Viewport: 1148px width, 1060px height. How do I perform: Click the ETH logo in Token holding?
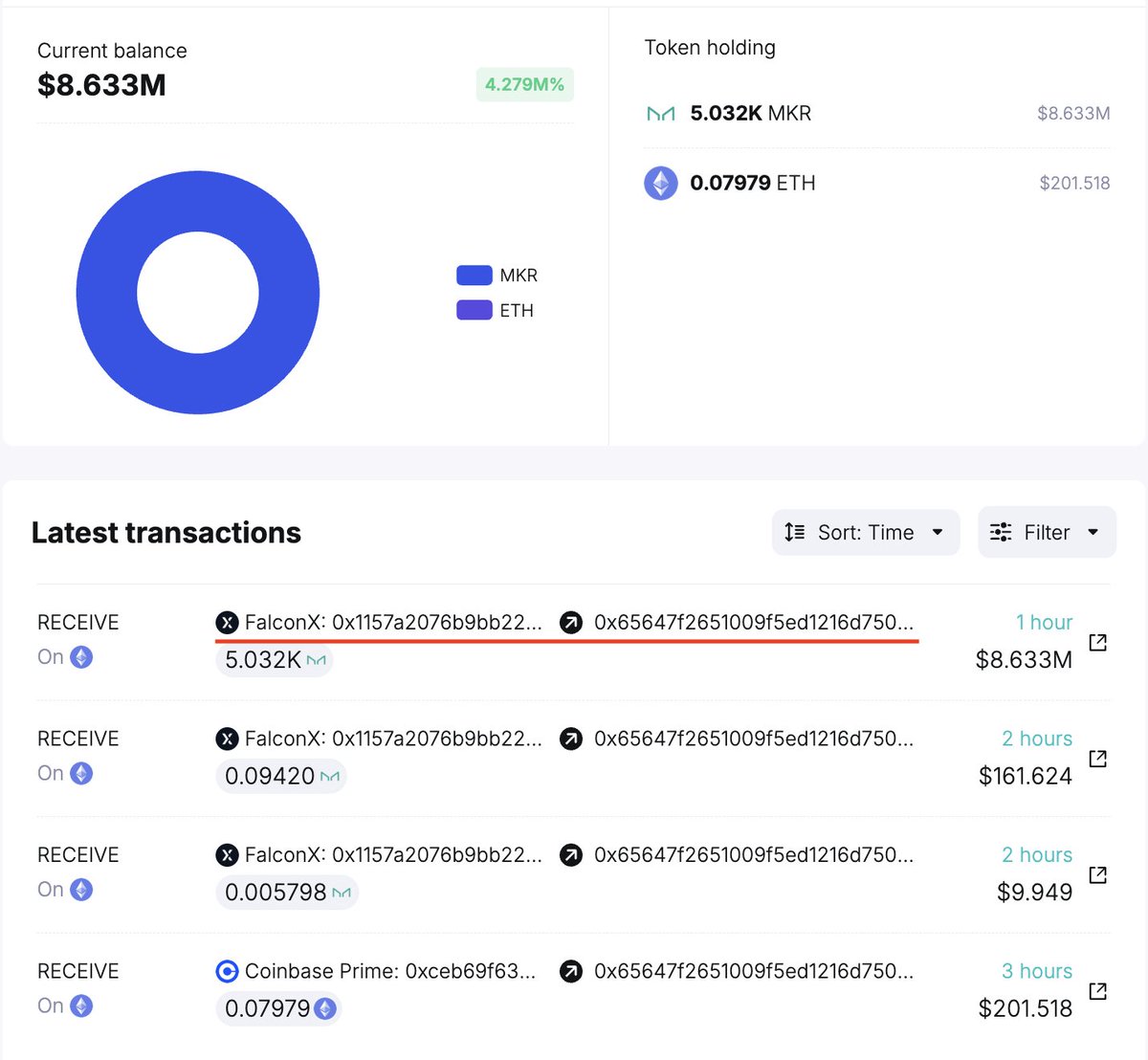[x=661, y=183]
